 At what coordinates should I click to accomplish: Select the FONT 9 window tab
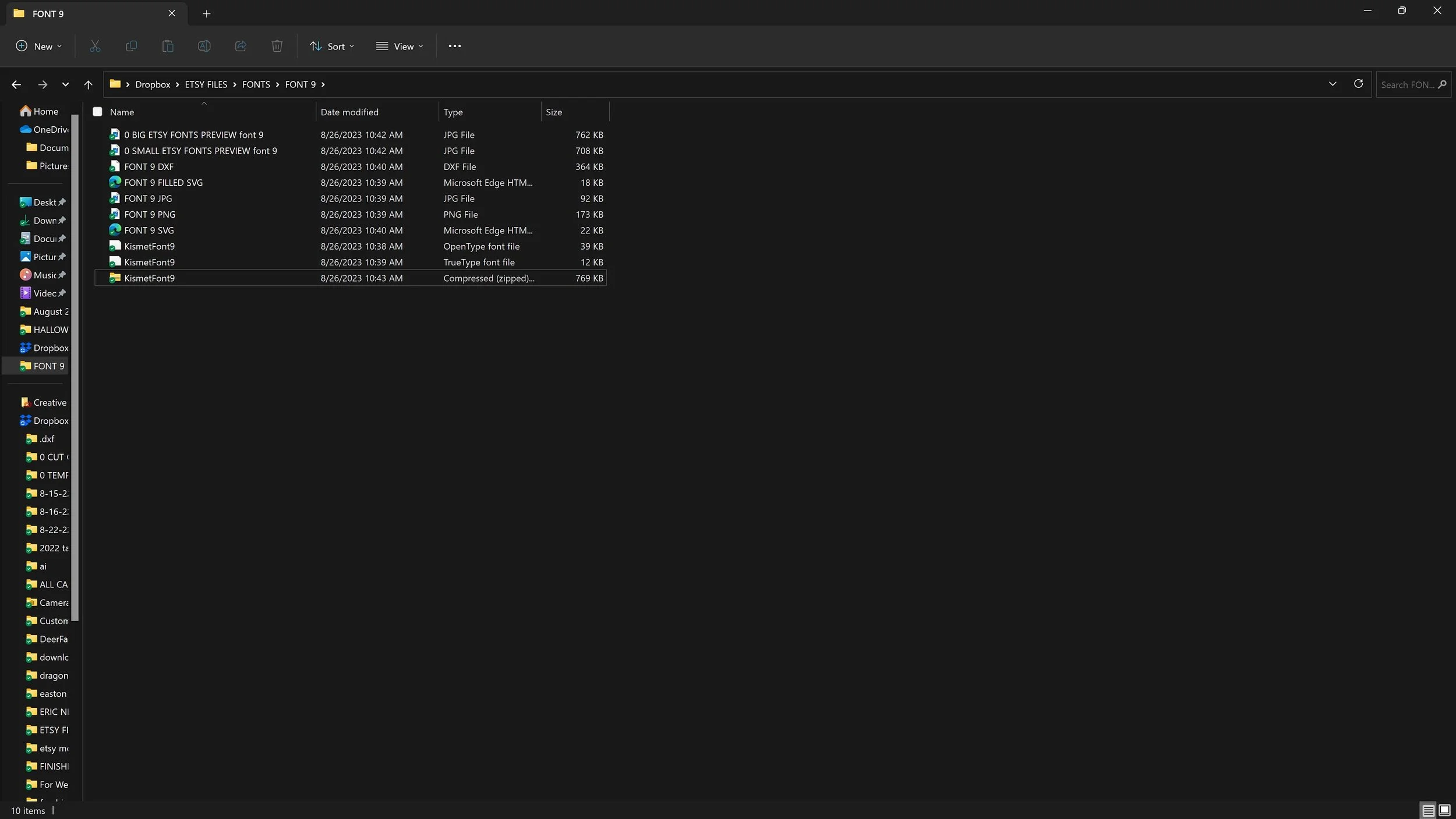[x=96, y=13]
